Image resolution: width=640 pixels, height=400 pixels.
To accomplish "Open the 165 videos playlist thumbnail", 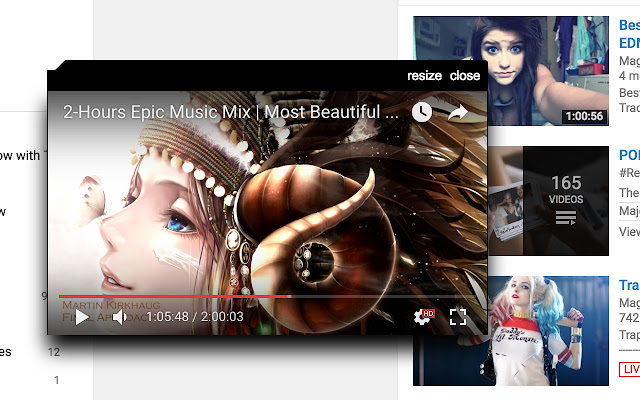I will coord(549,201).
